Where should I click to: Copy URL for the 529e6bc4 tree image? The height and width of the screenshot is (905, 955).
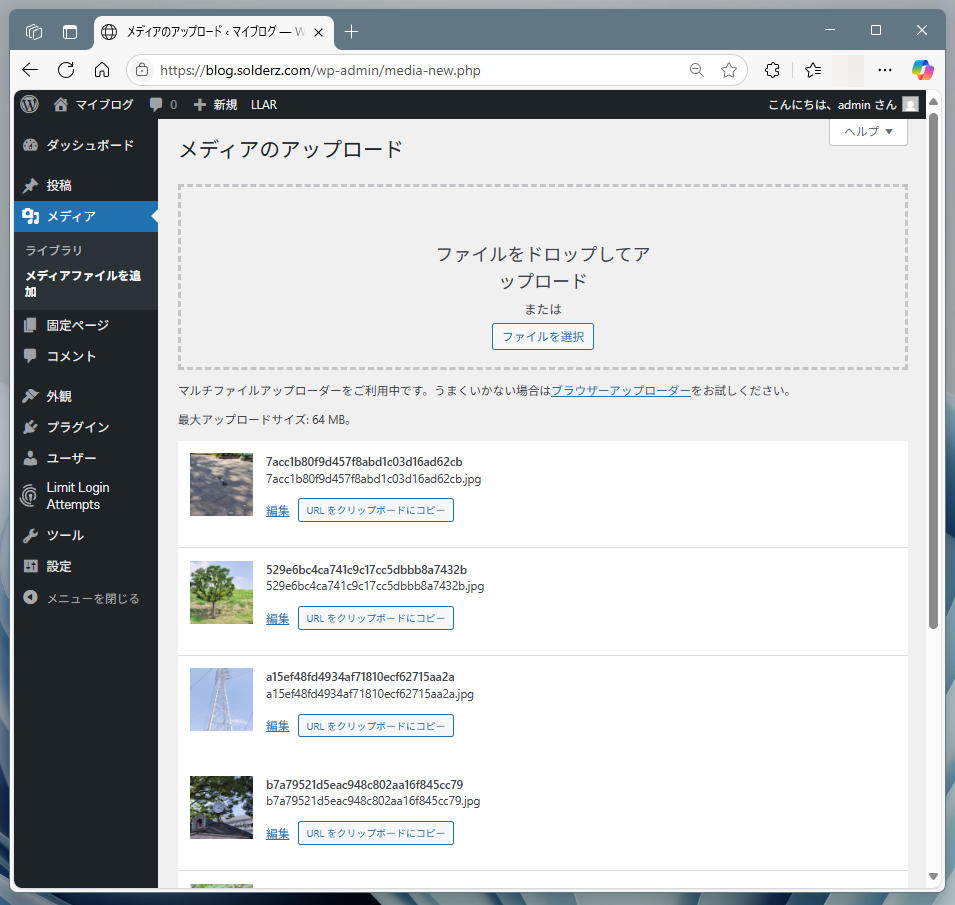375,618
